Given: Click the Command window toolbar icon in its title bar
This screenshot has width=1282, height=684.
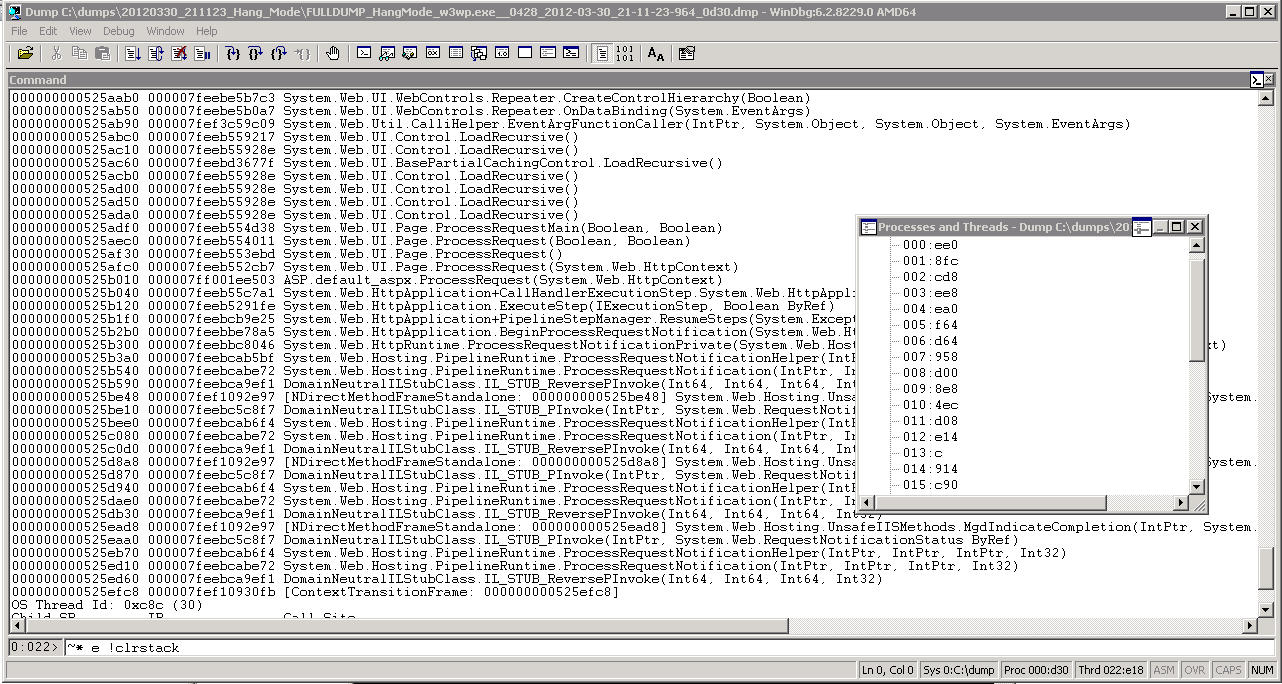Looking at the screenshot, I should pos(1256,80).
